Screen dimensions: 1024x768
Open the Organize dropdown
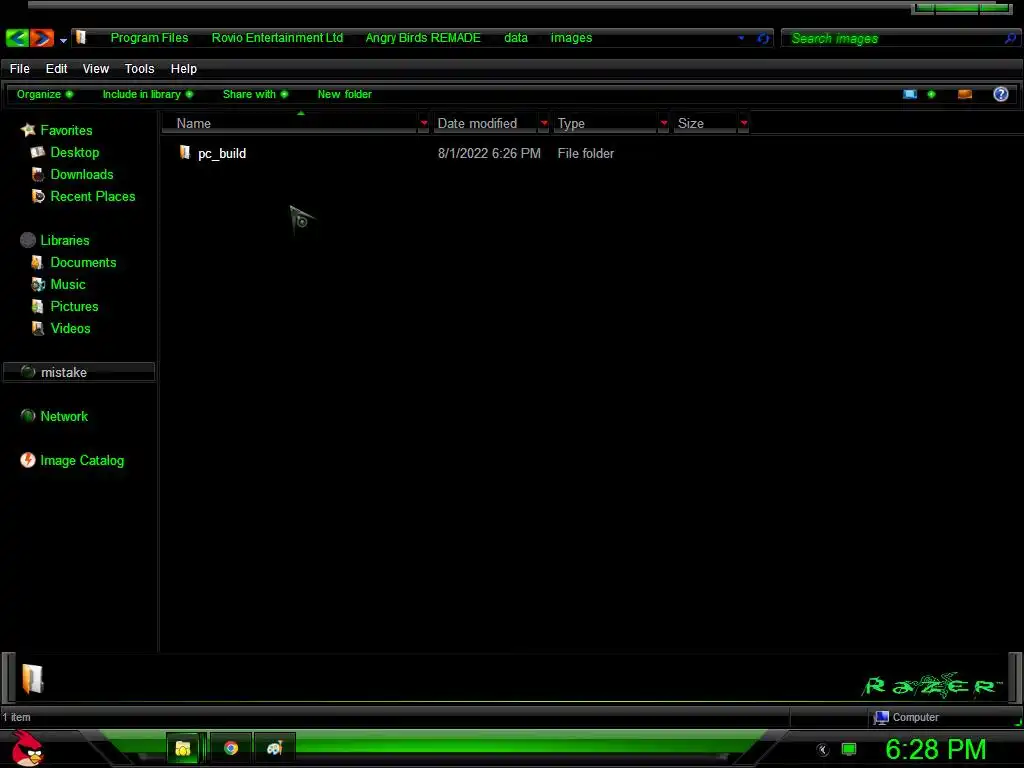pos(44,94)
